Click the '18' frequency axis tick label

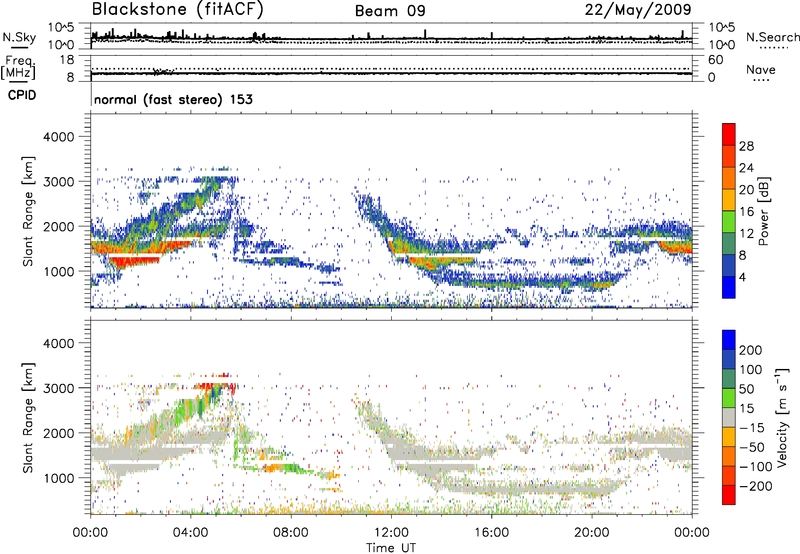[67, 60]
